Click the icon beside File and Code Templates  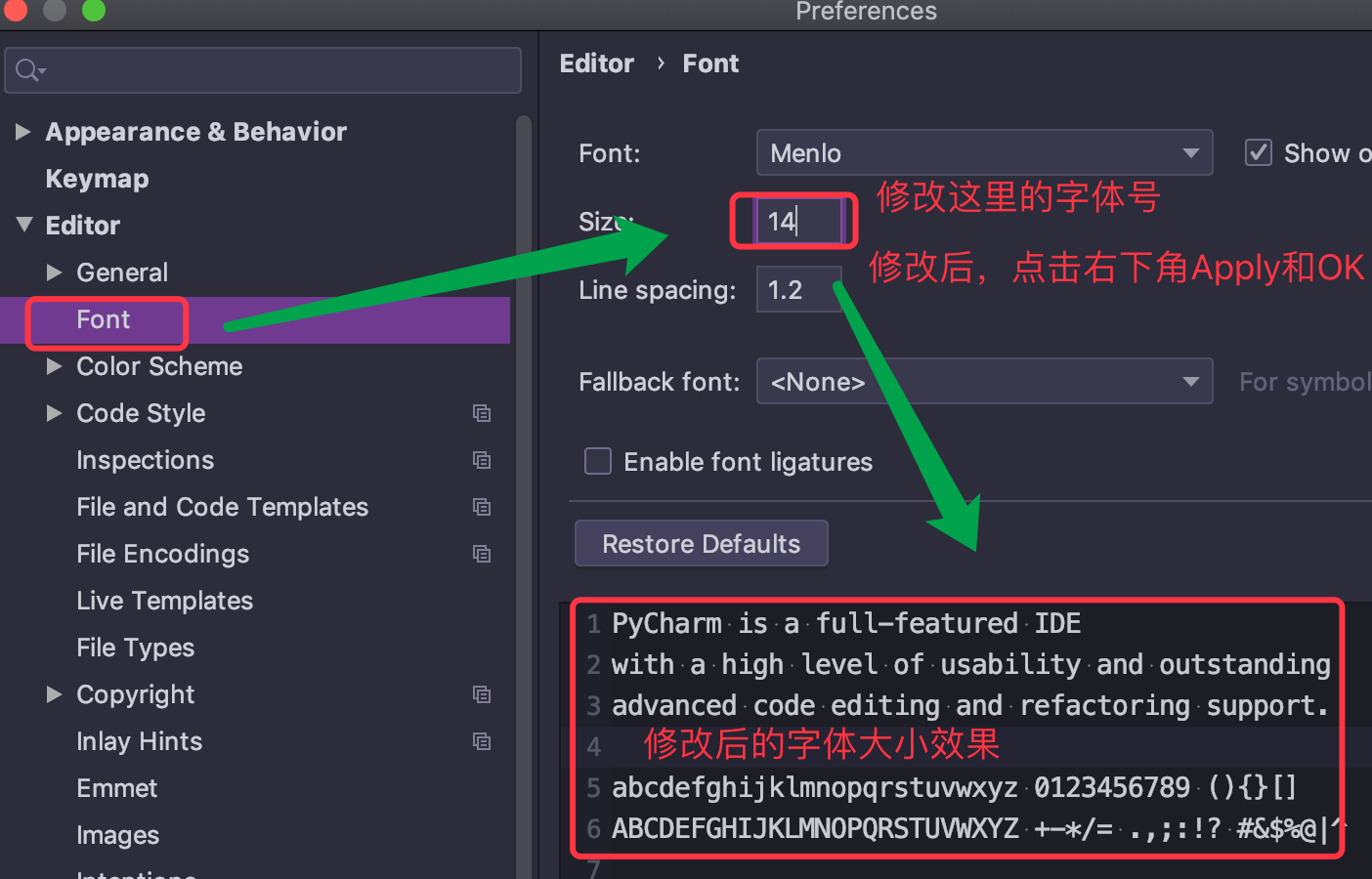pos(482,507)
